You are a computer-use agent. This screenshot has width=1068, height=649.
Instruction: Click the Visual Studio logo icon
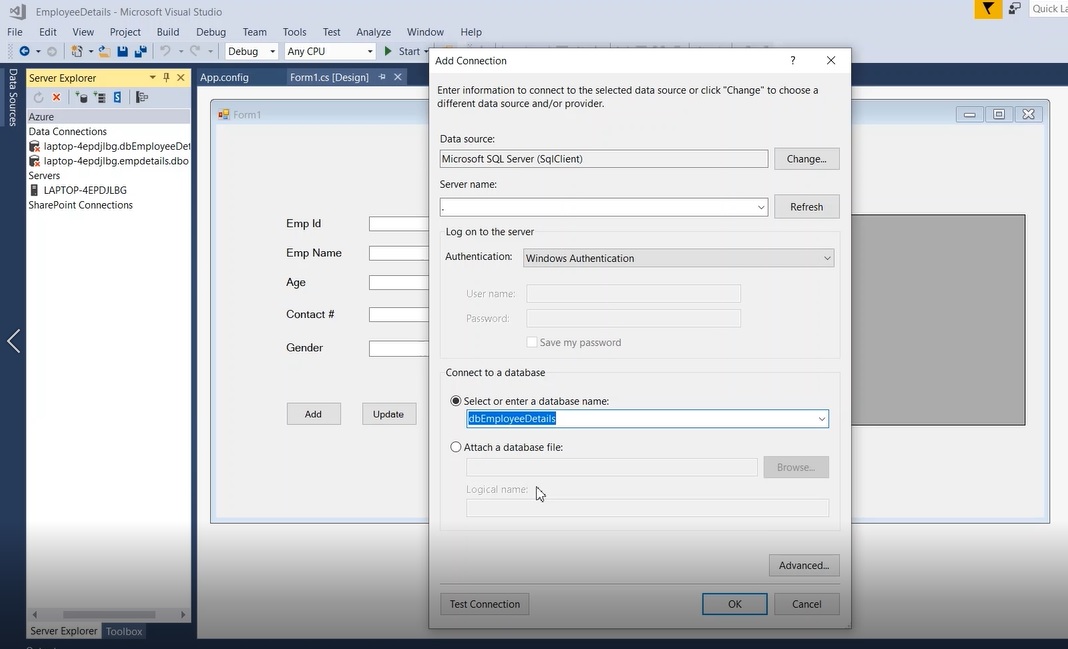tap(17, 11)
